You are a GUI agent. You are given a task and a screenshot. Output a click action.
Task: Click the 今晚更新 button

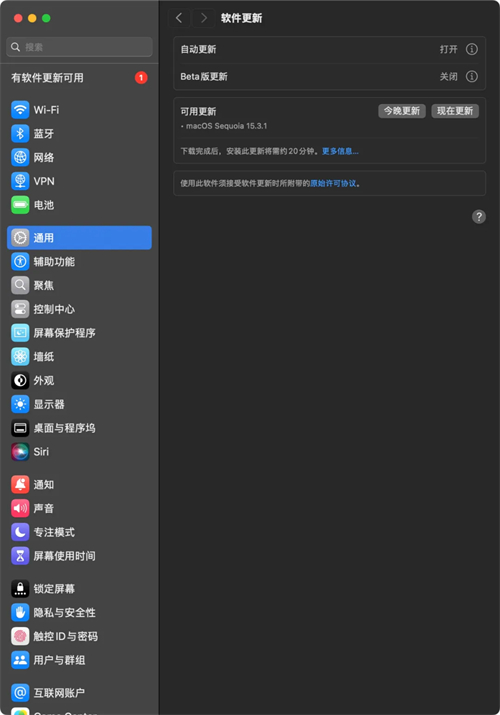point(402,111)
